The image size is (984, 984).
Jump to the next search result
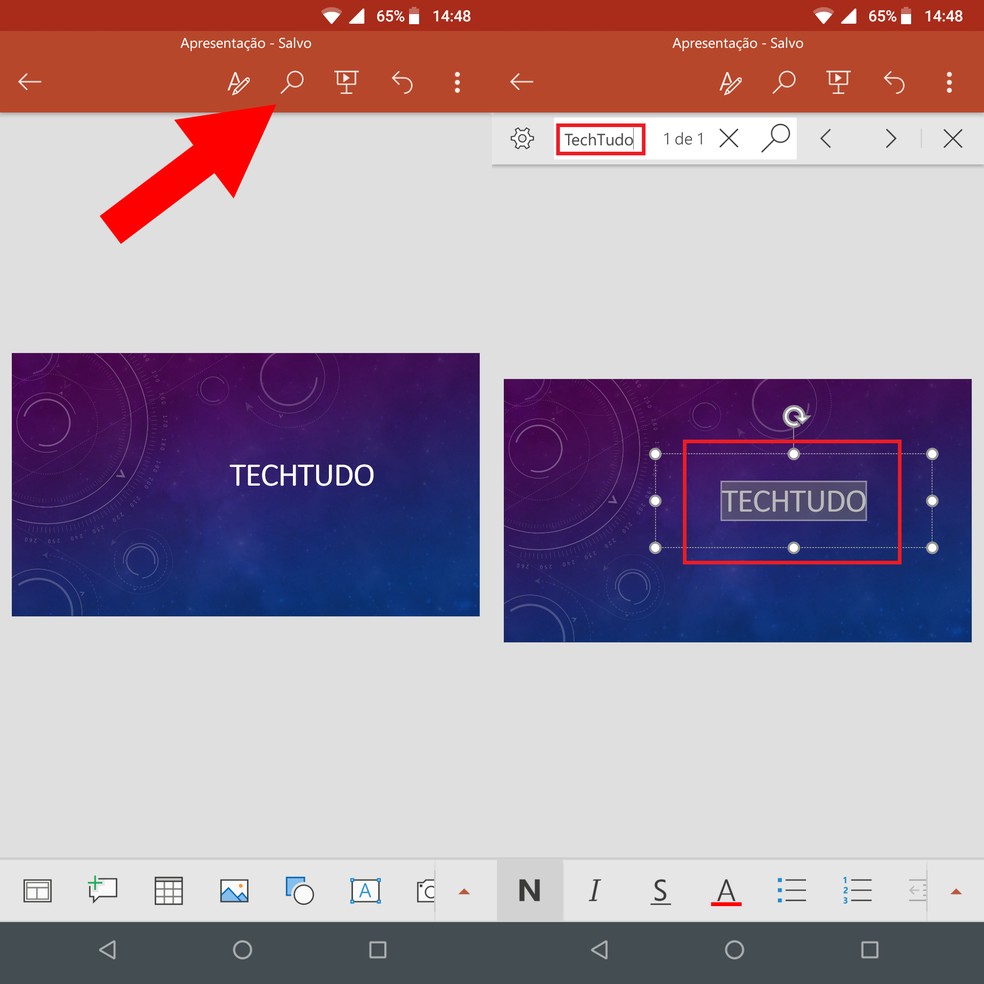pyautogui.click(x=890, y=138)
